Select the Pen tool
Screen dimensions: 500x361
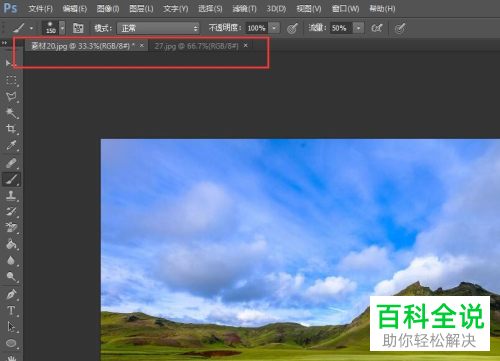(x=11, y=295)
